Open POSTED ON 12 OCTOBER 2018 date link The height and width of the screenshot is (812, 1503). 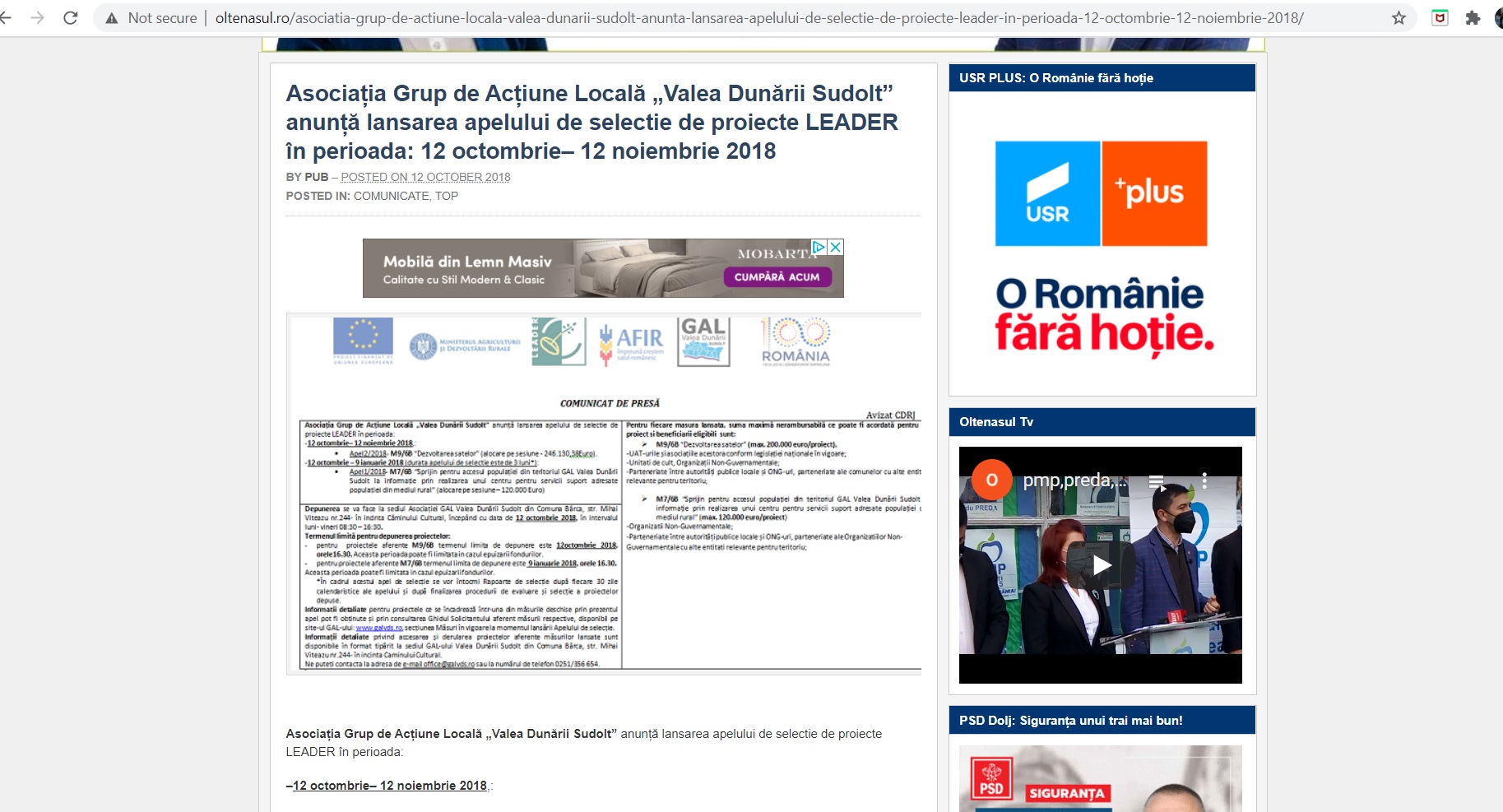425,177
